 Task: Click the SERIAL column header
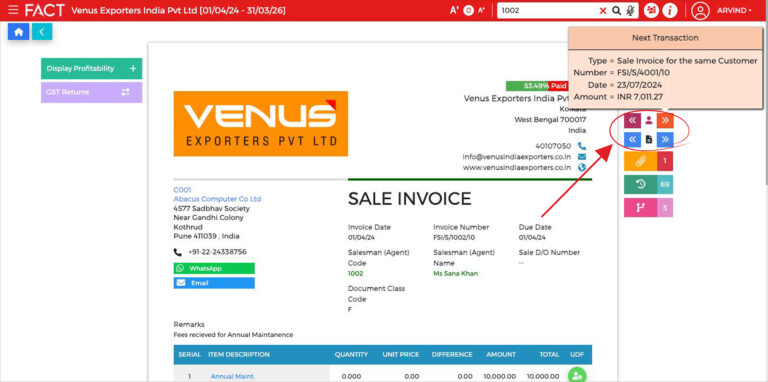click(190, 355)
